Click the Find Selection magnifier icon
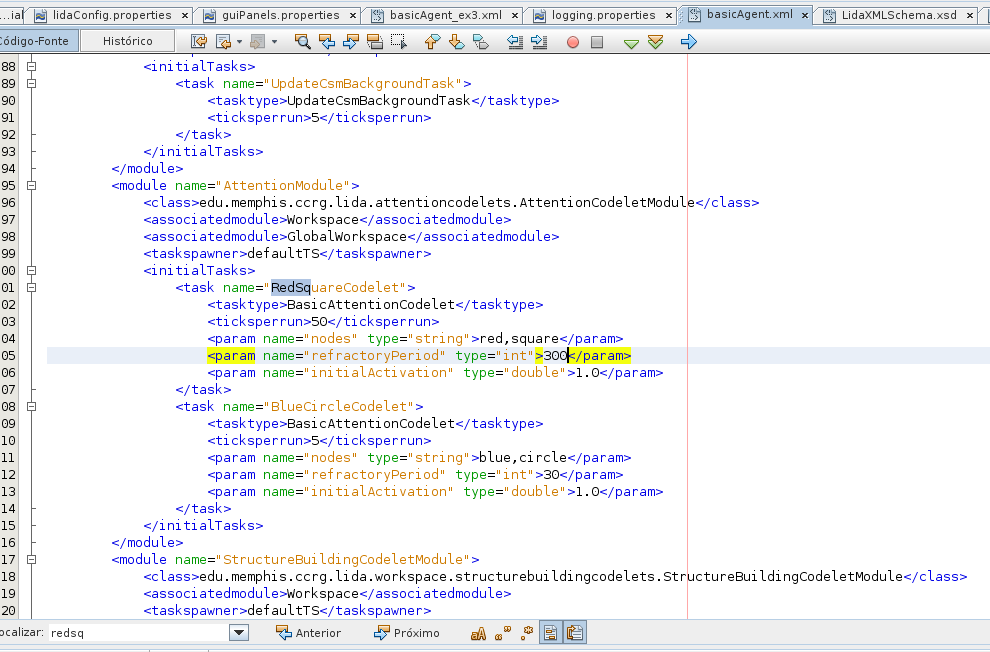Viewport: 990px width, 652px height. coord(302,42)
